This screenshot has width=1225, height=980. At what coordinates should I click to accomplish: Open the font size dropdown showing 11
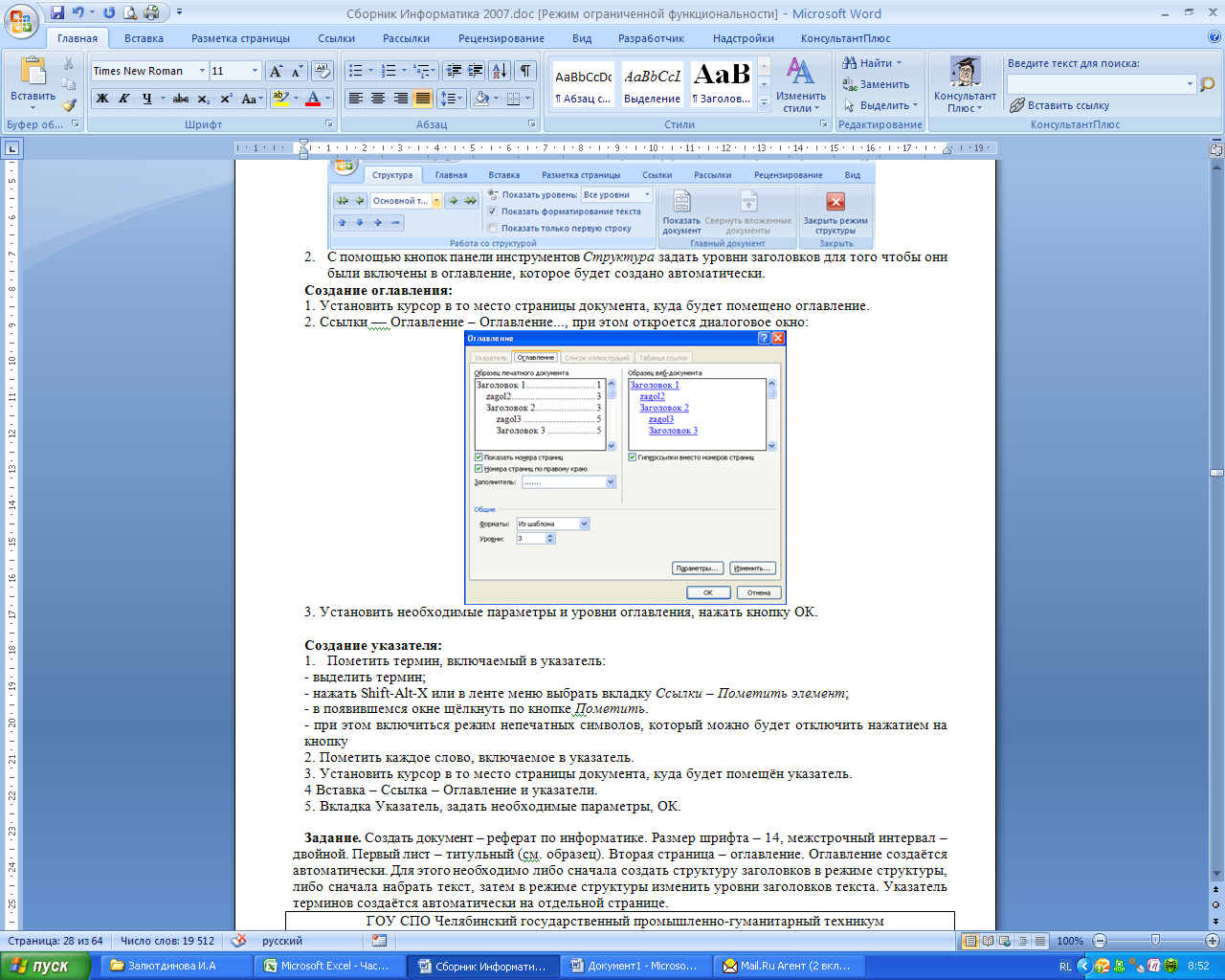click(255, 71)
